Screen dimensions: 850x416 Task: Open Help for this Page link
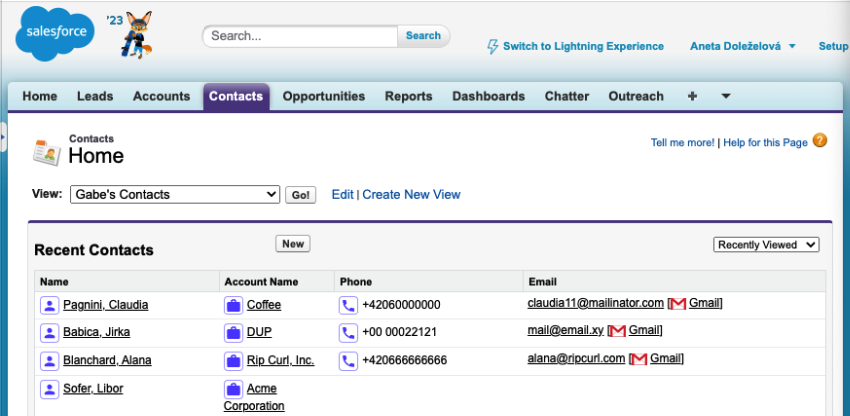coord(765,143)
